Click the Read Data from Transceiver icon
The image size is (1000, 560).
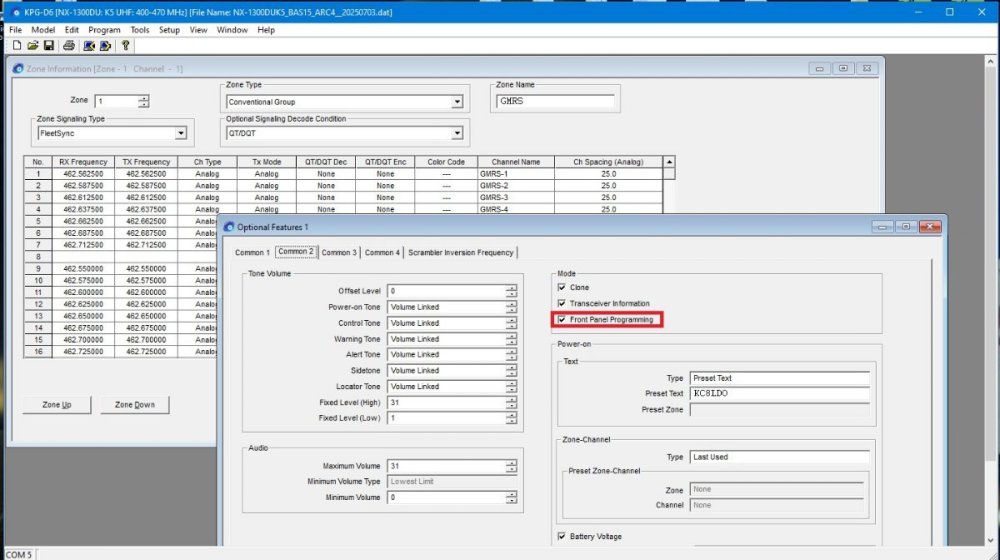89,45
